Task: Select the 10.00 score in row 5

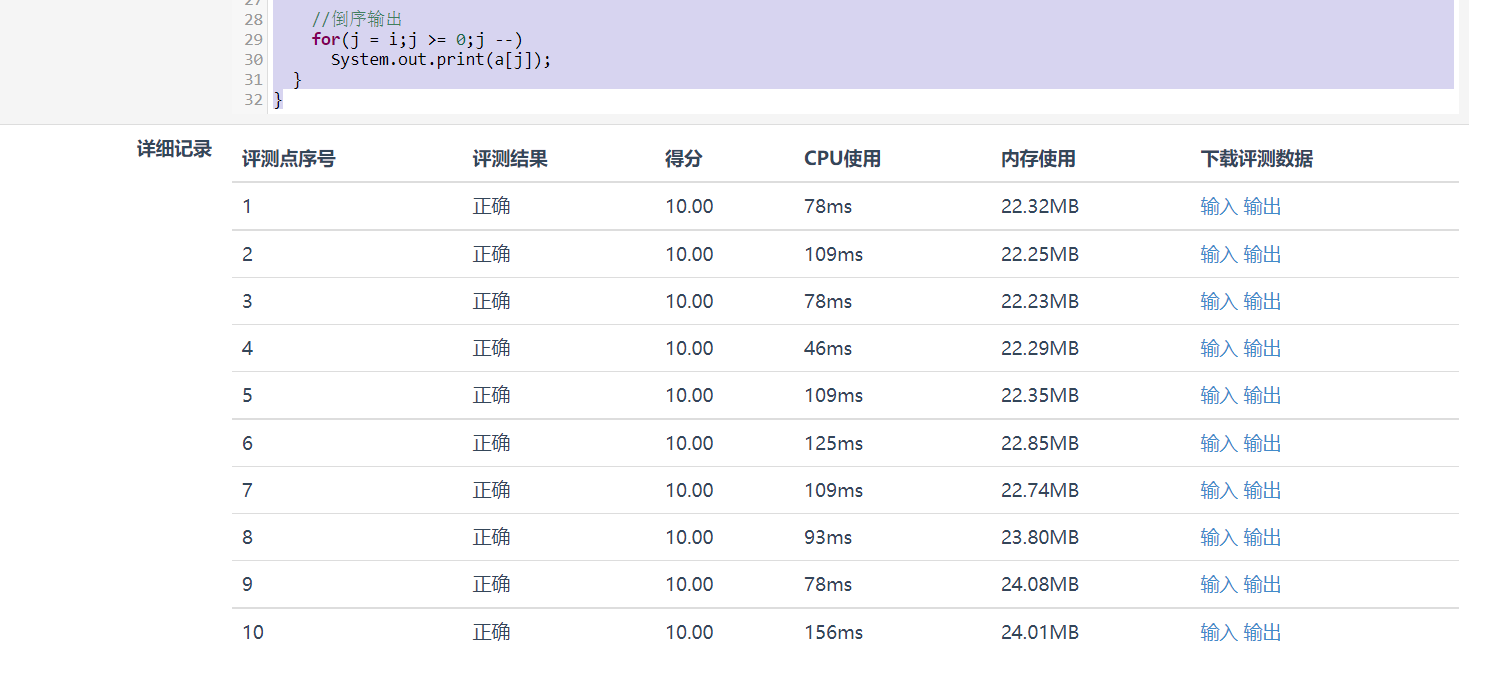Action: [x=690, y=395]
